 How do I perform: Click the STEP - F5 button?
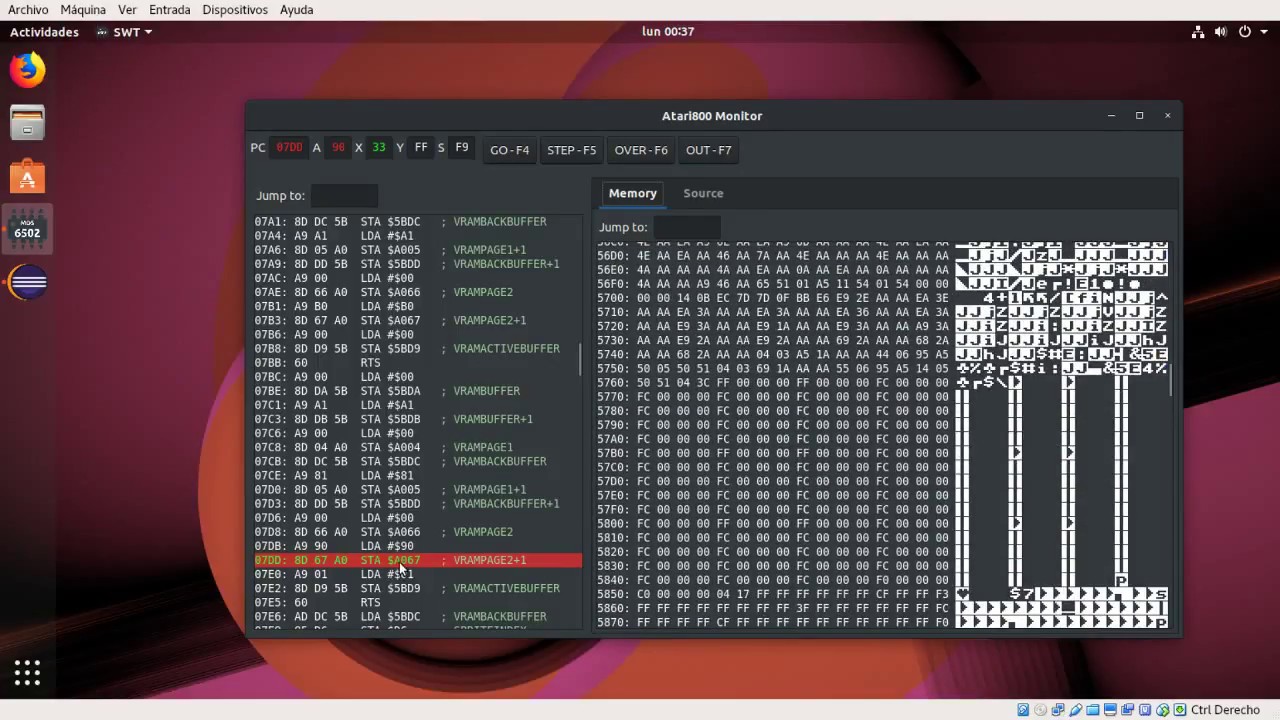pyautogui.click(x=571, y=150)
